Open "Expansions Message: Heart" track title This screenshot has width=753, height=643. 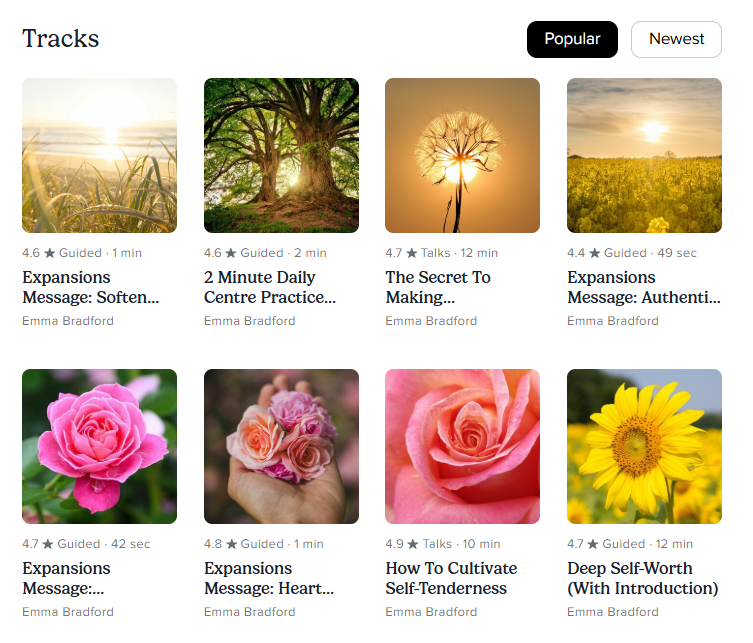(x=268, y=578)
